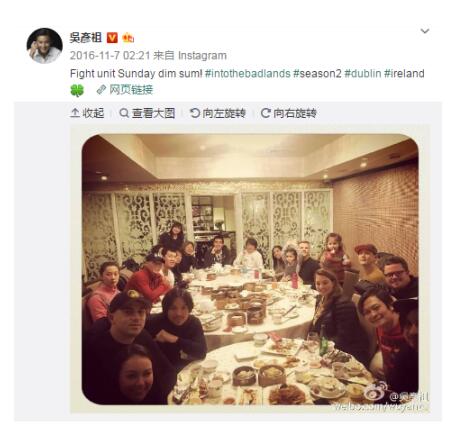The width and height of the screenshot is (458, 428).
Task: Rotate image left with 向左旋转
Action: click(218, 113)
